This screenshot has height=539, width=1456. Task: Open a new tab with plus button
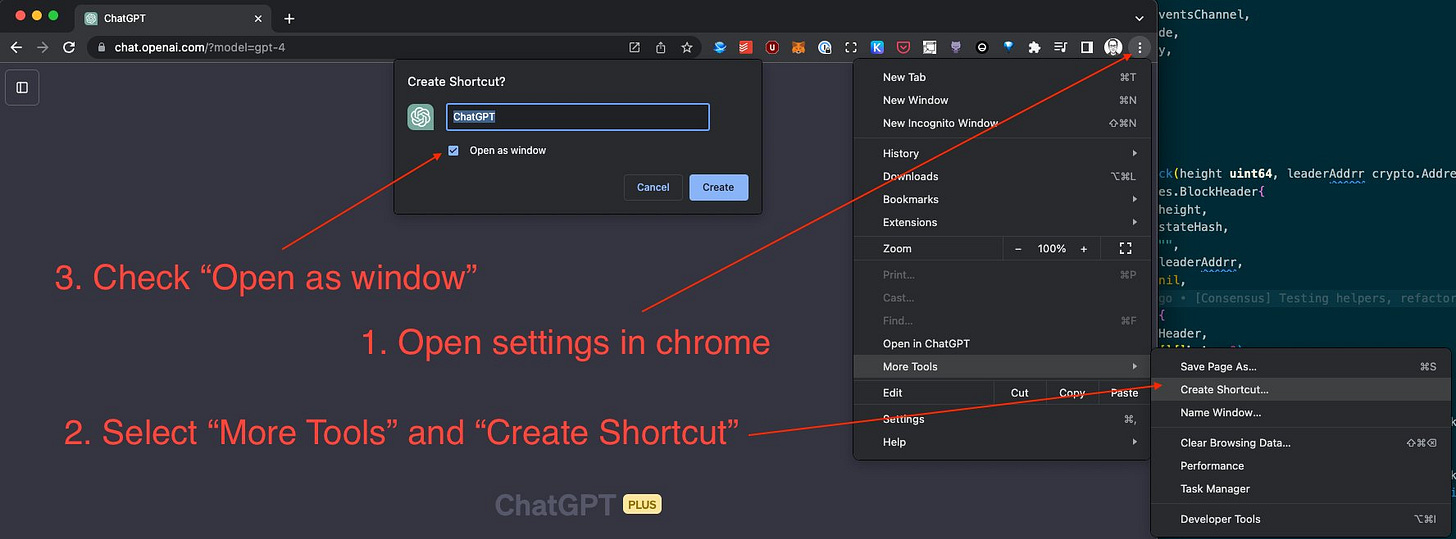[x=289, y=19]
